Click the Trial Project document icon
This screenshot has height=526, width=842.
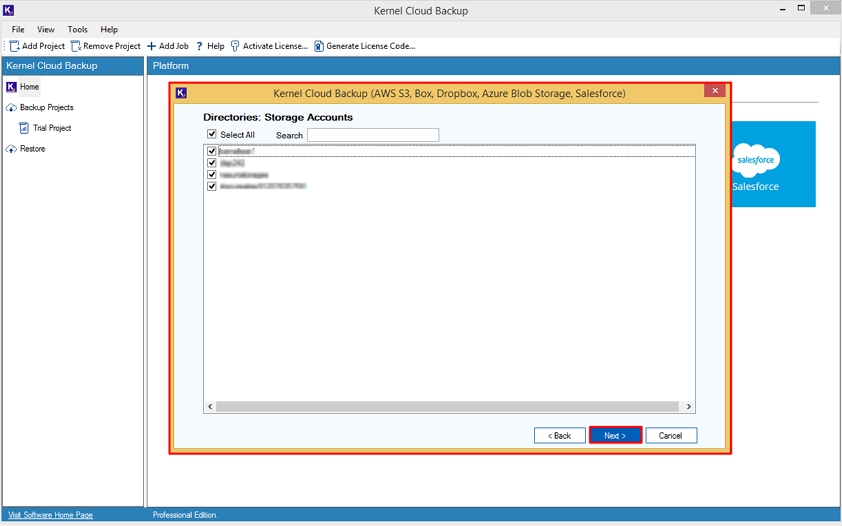point(24,128)
